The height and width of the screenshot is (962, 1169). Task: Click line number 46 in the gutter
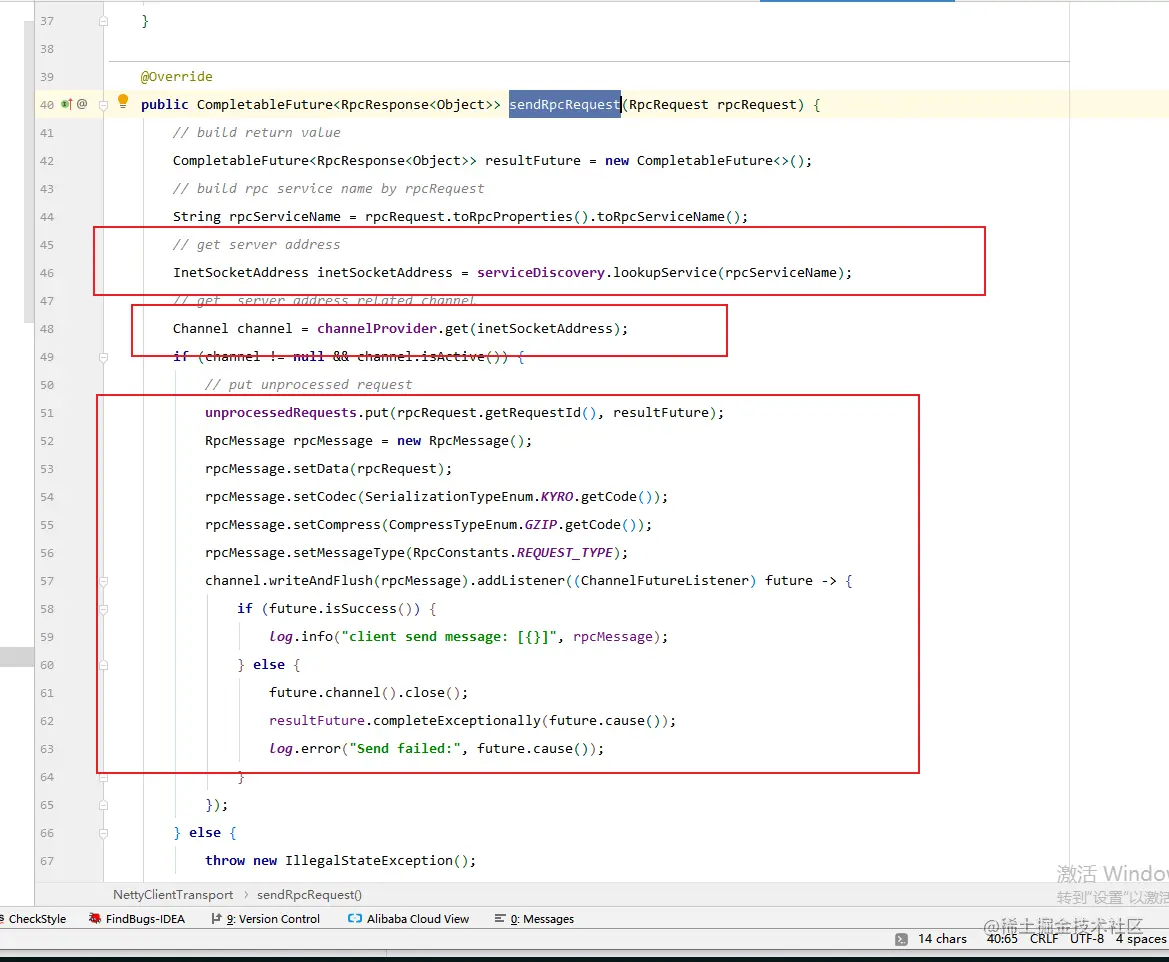click(x=47, y=273)
